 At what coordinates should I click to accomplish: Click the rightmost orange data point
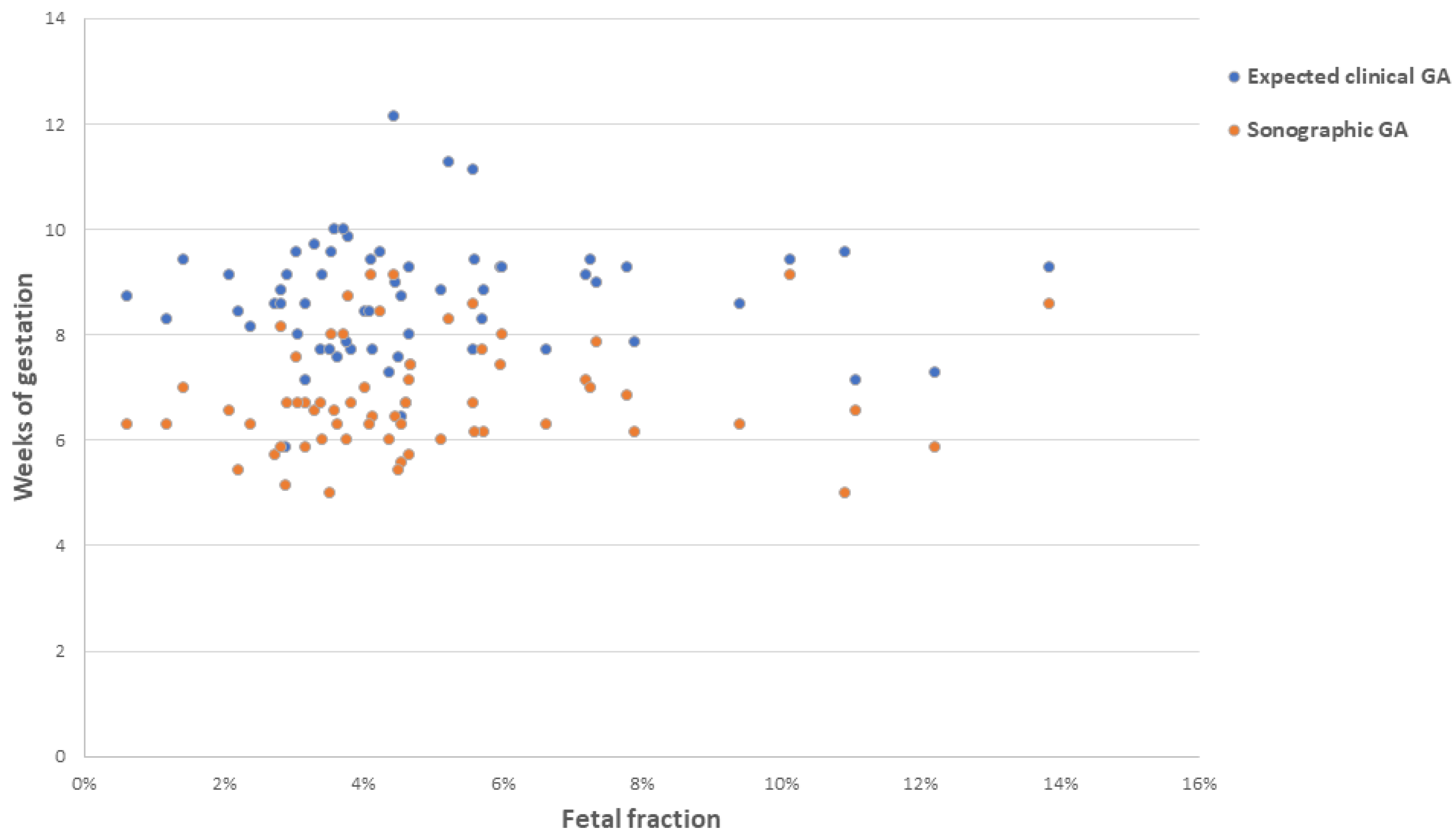coord(1049,303)
